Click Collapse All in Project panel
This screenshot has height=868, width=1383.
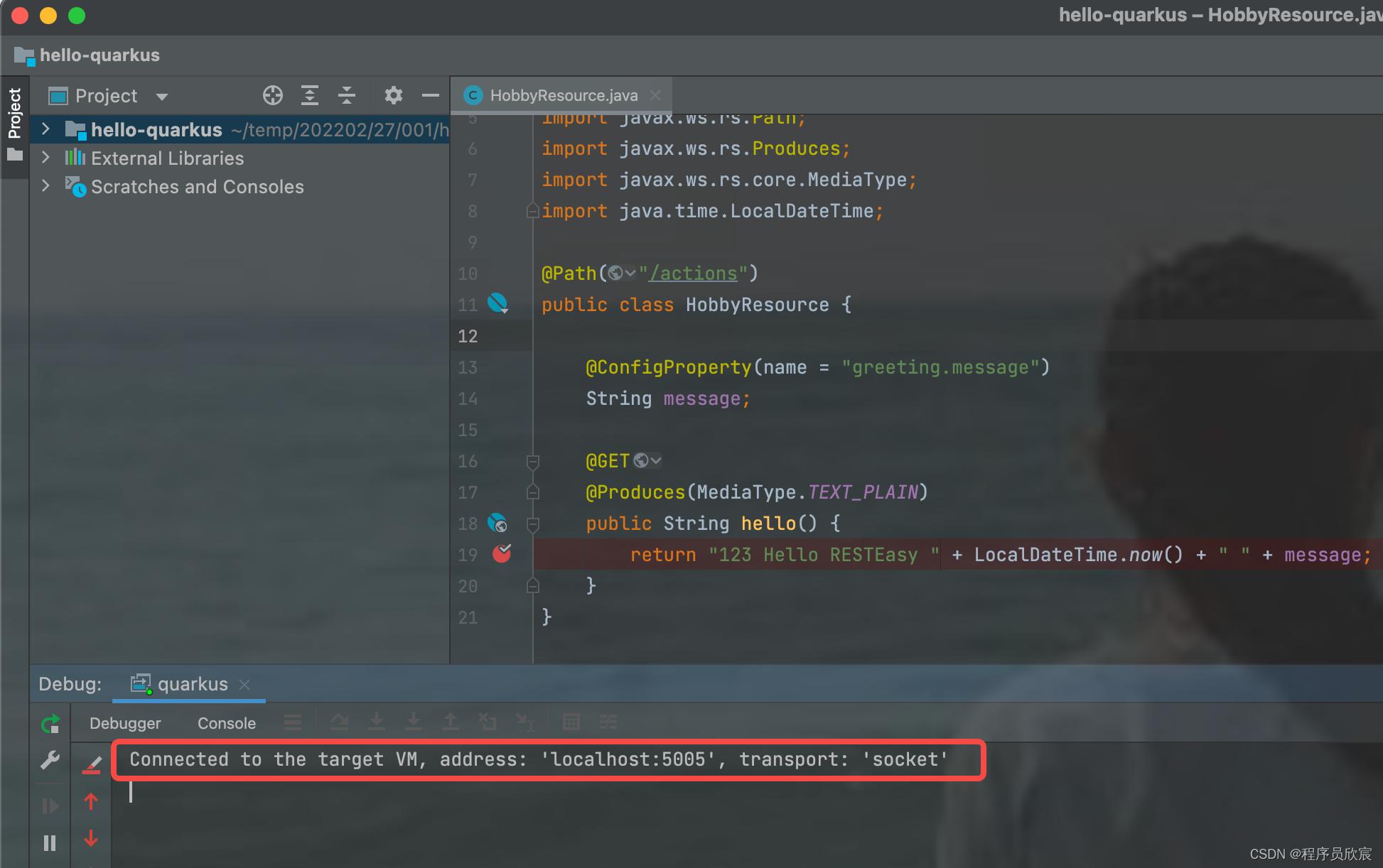point(347,95)
